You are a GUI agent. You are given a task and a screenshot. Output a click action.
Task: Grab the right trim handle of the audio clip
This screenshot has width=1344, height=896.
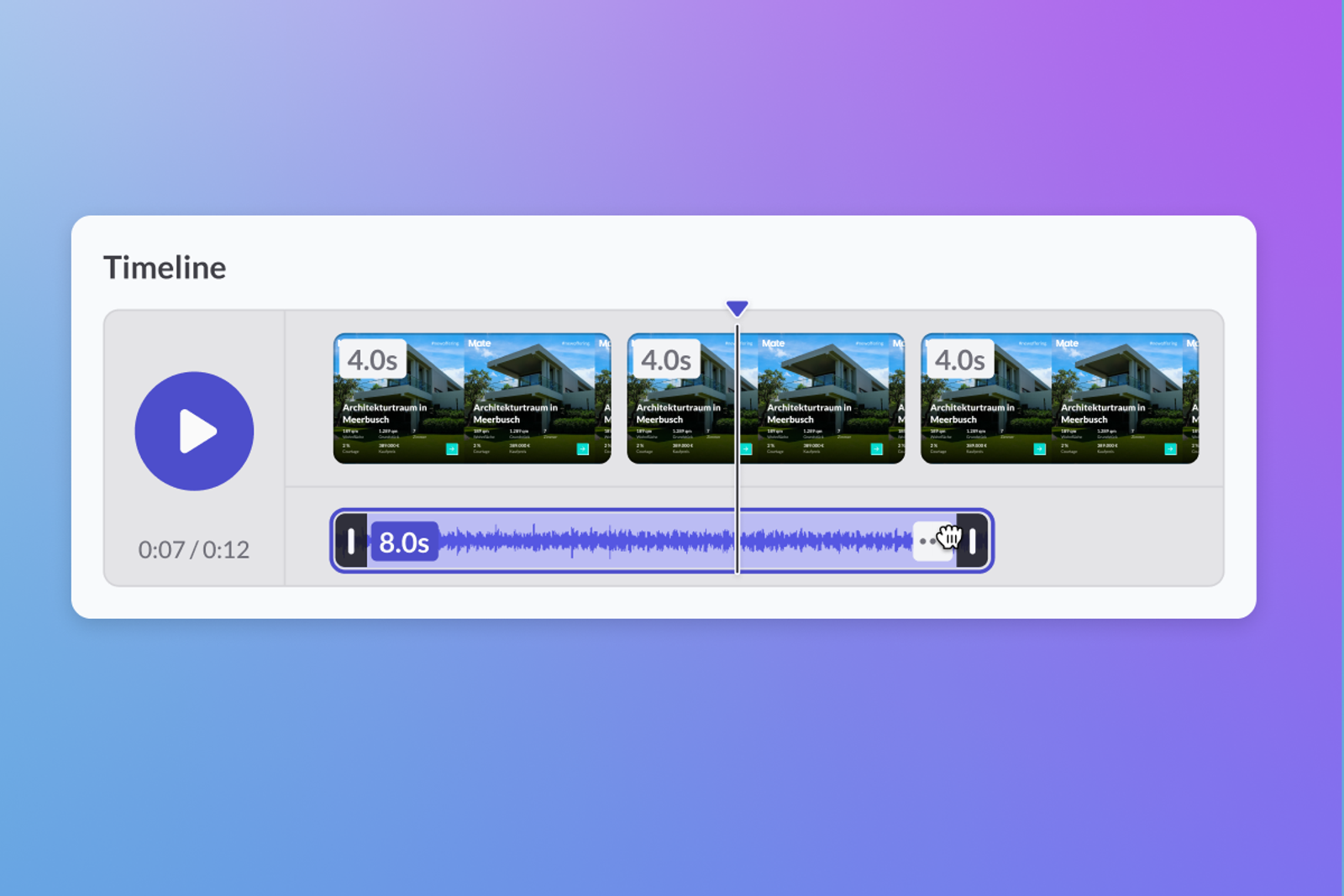972,541
